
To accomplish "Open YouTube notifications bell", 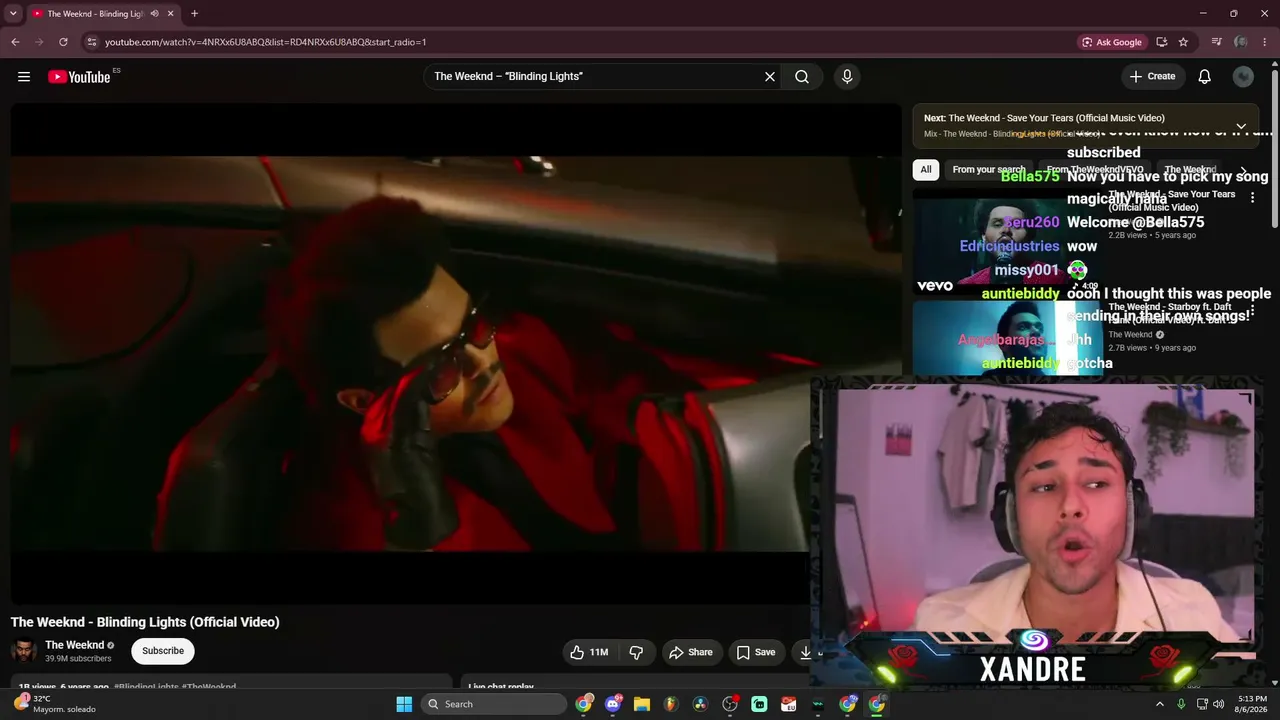I will tap(1205, 77).
